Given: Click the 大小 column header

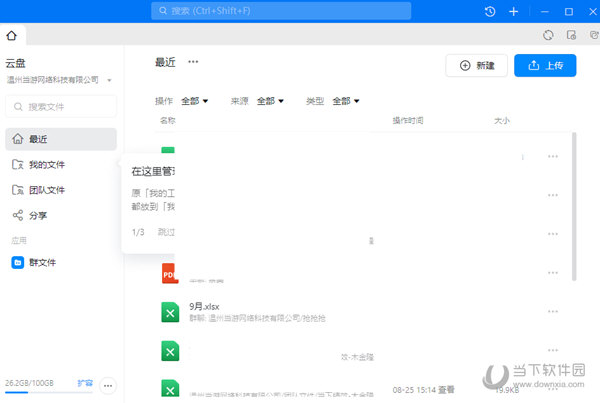Looking at the screenshot, I should coord(502,121).
